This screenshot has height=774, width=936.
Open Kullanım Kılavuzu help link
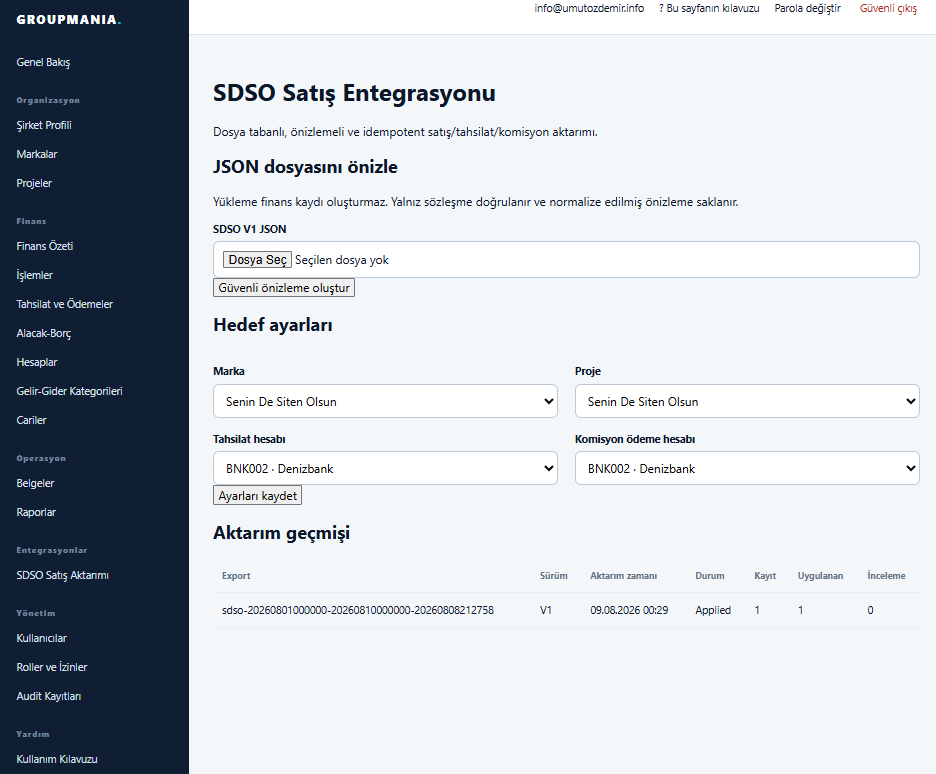coord(57,759)
